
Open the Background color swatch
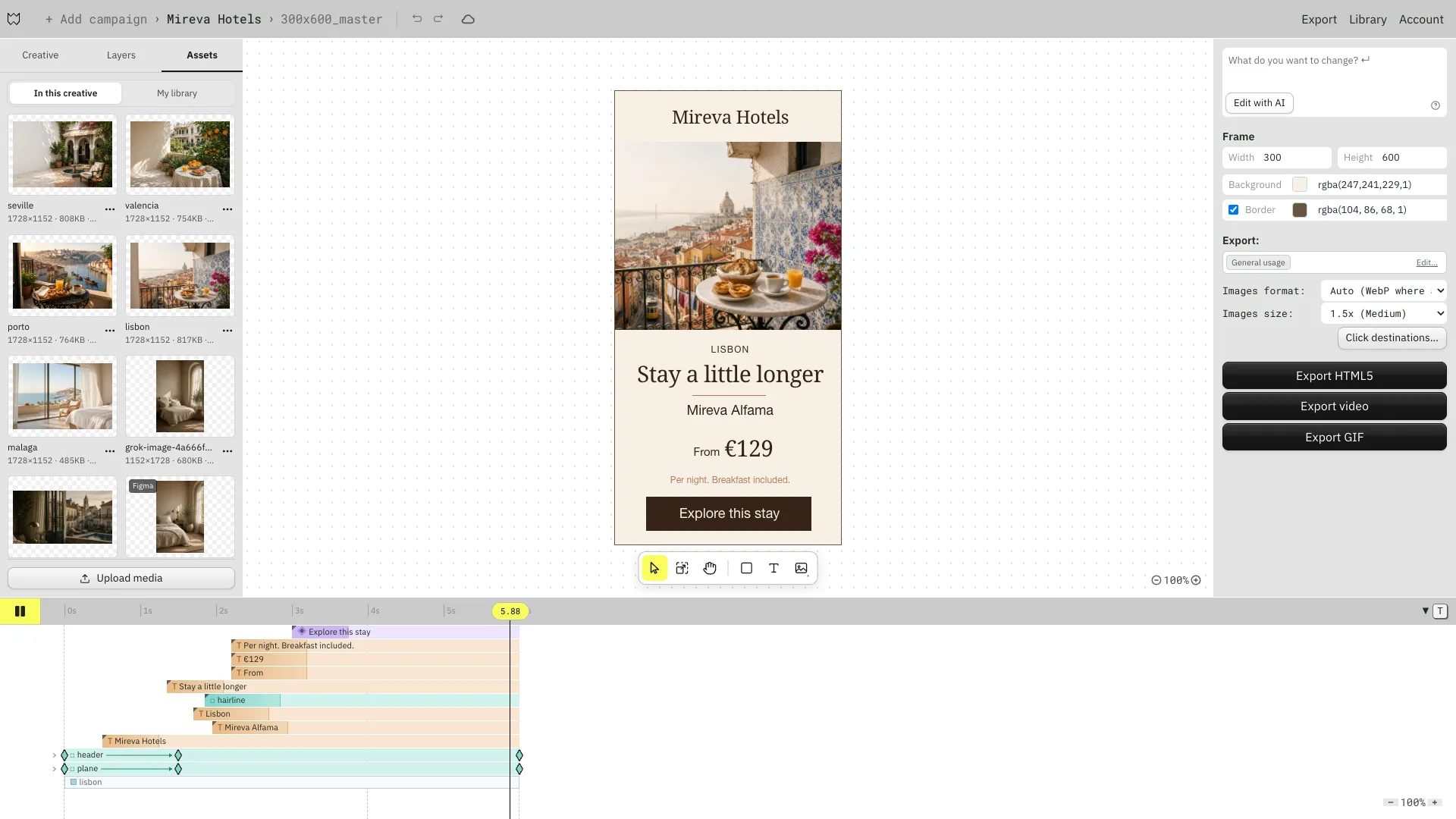[x=1300, y=185]
